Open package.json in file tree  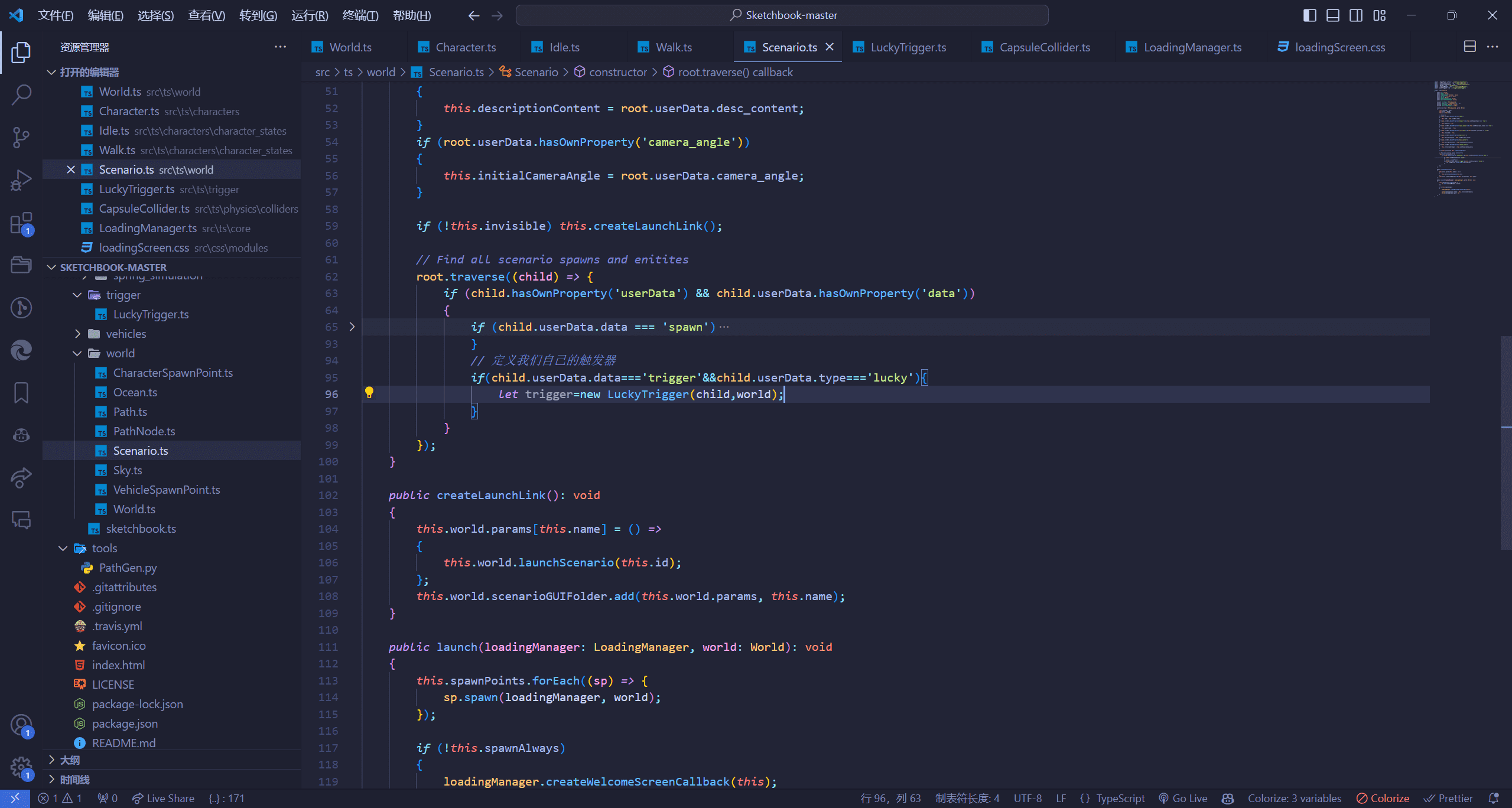125,724
